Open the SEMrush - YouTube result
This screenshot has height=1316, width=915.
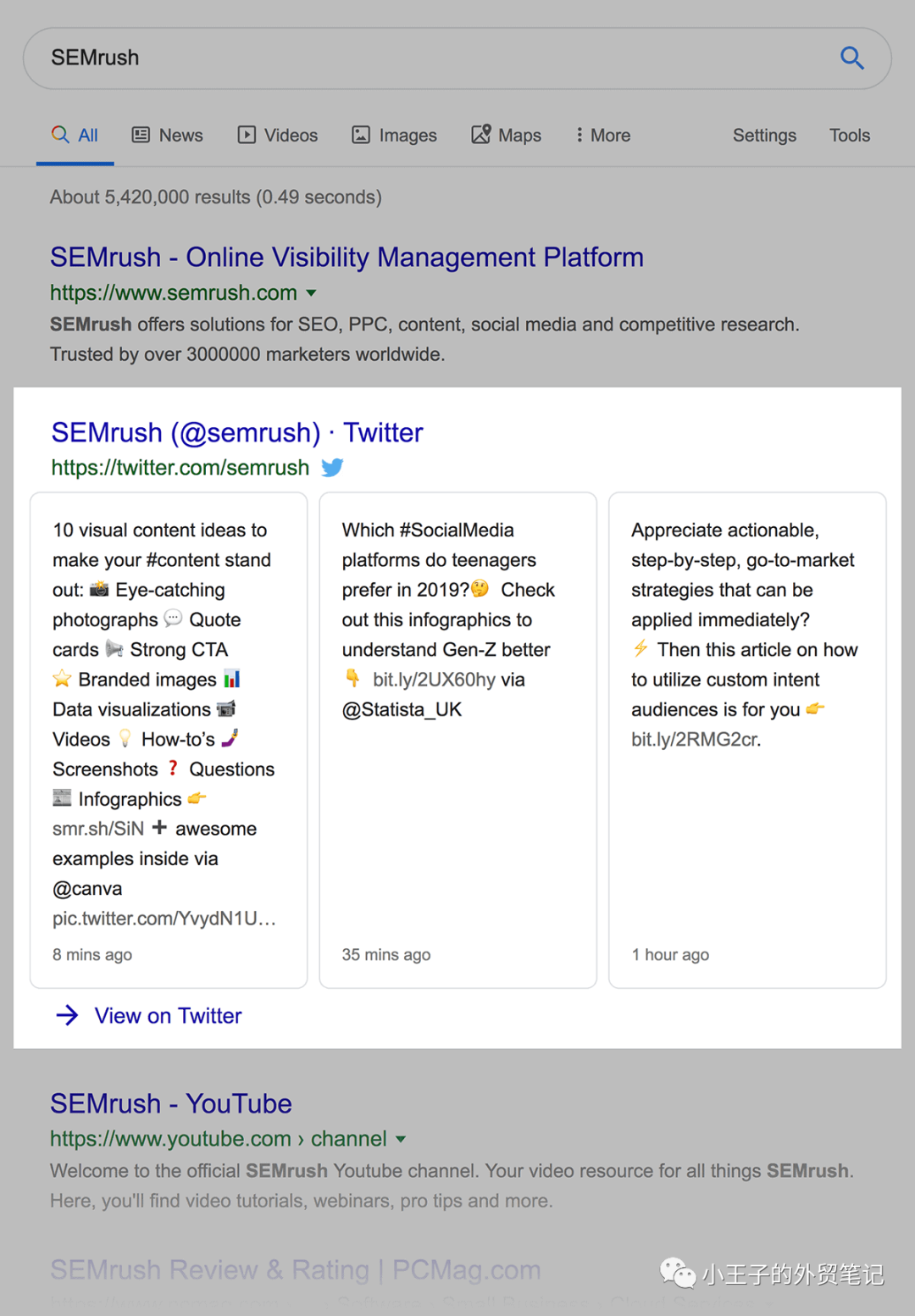pyautogui.click(x=171, y=1103)
